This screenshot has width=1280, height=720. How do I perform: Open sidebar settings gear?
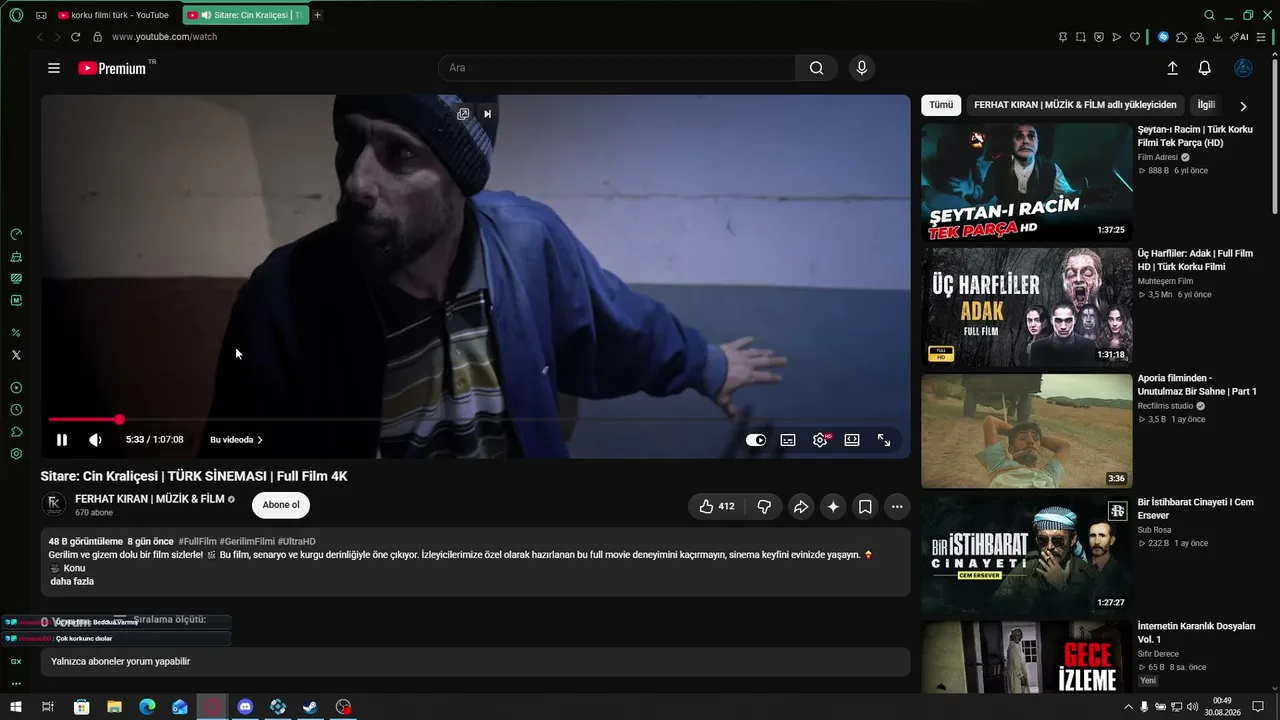(x=16, y=454)
